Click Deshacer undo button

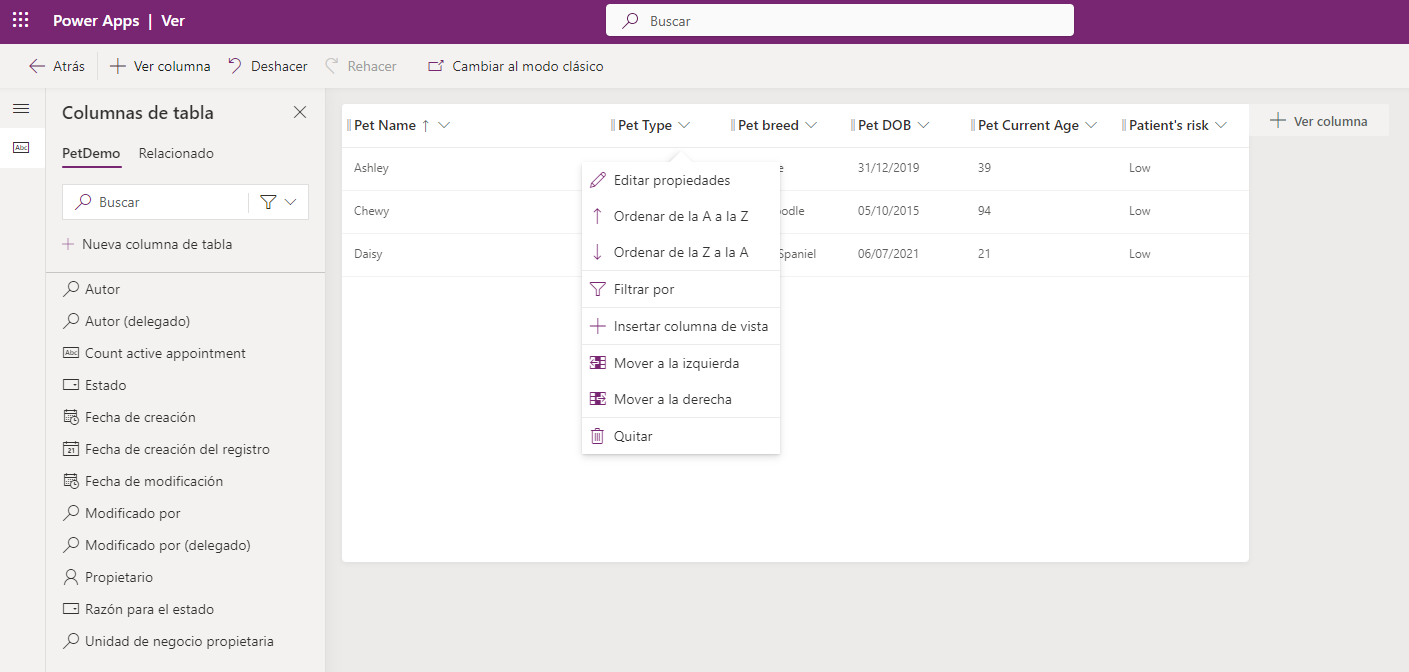(267, 66)
